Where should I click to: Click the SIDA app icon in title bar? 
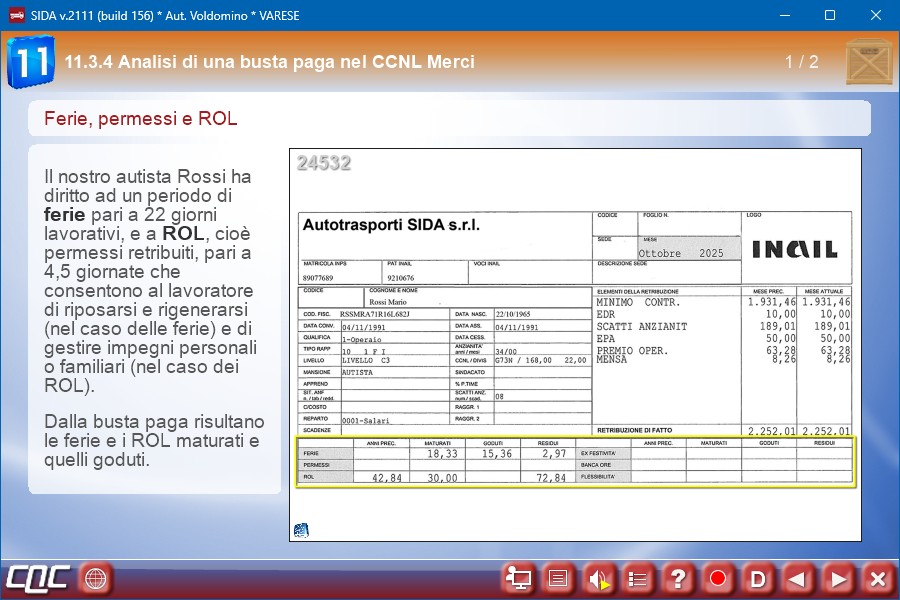tap(16, 16)
